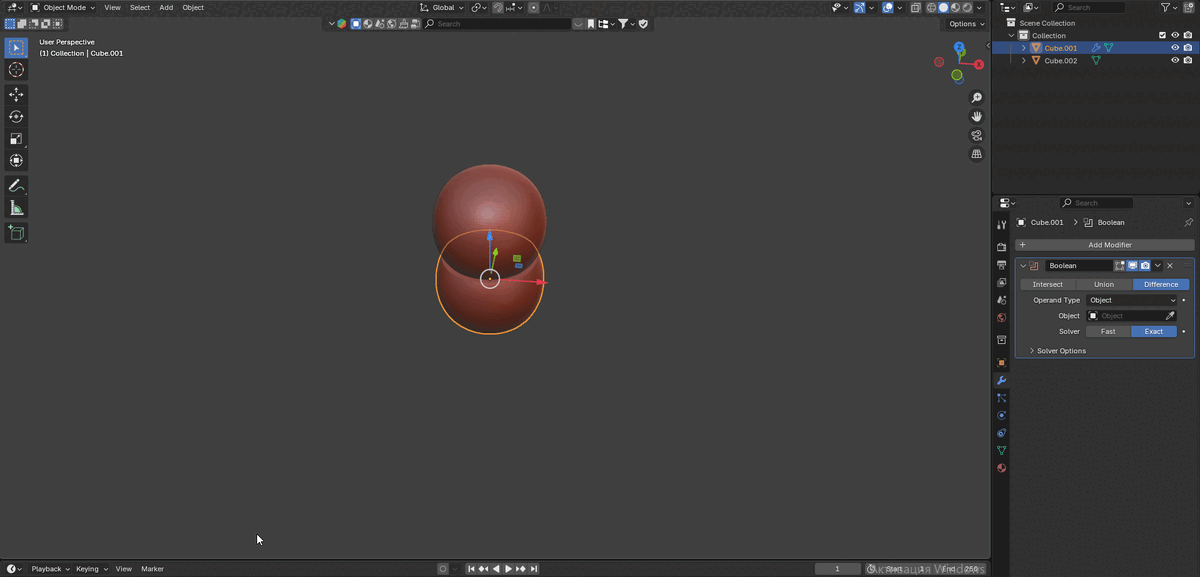1200x577 pixels.
Task: Hide Cube.001 in viewport via eye icon
Action: coord(1175,48)
